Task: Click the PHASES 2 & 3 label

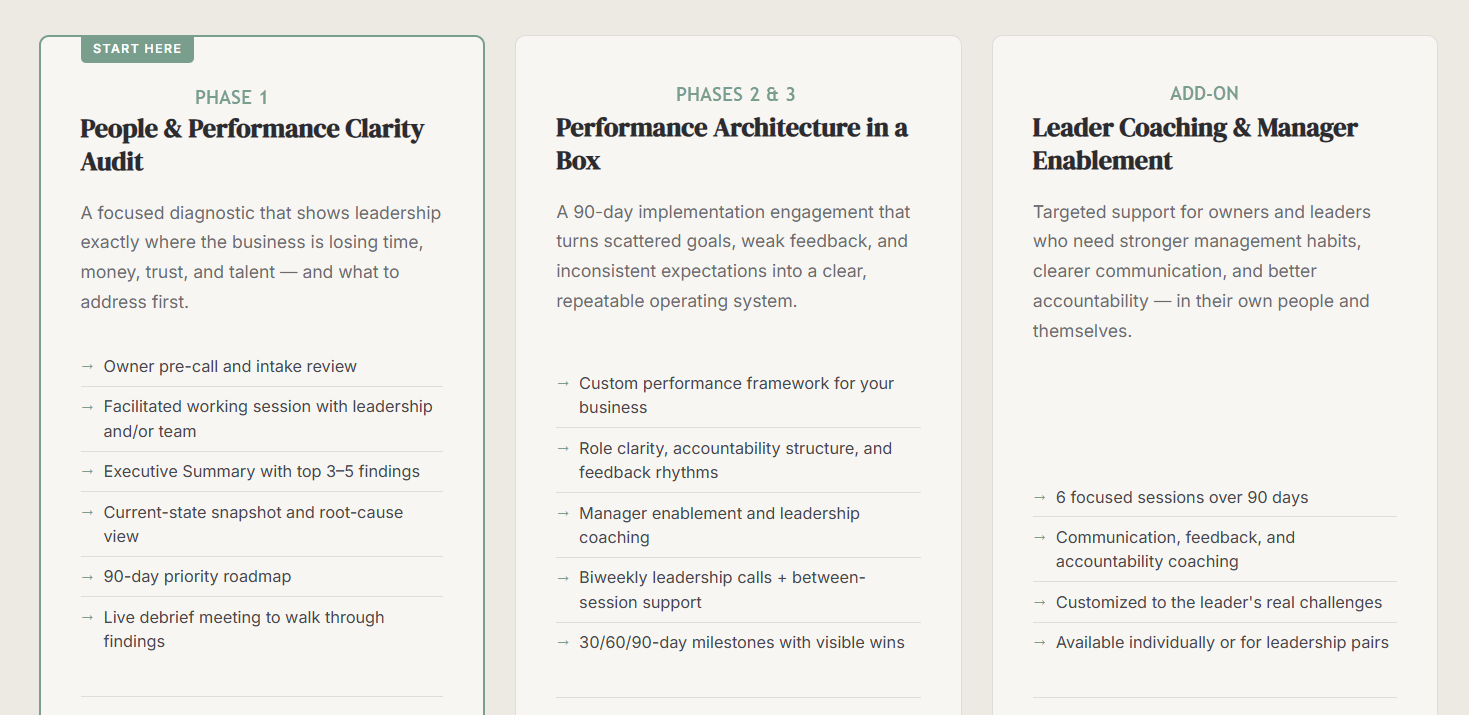Action: [736, 94]
